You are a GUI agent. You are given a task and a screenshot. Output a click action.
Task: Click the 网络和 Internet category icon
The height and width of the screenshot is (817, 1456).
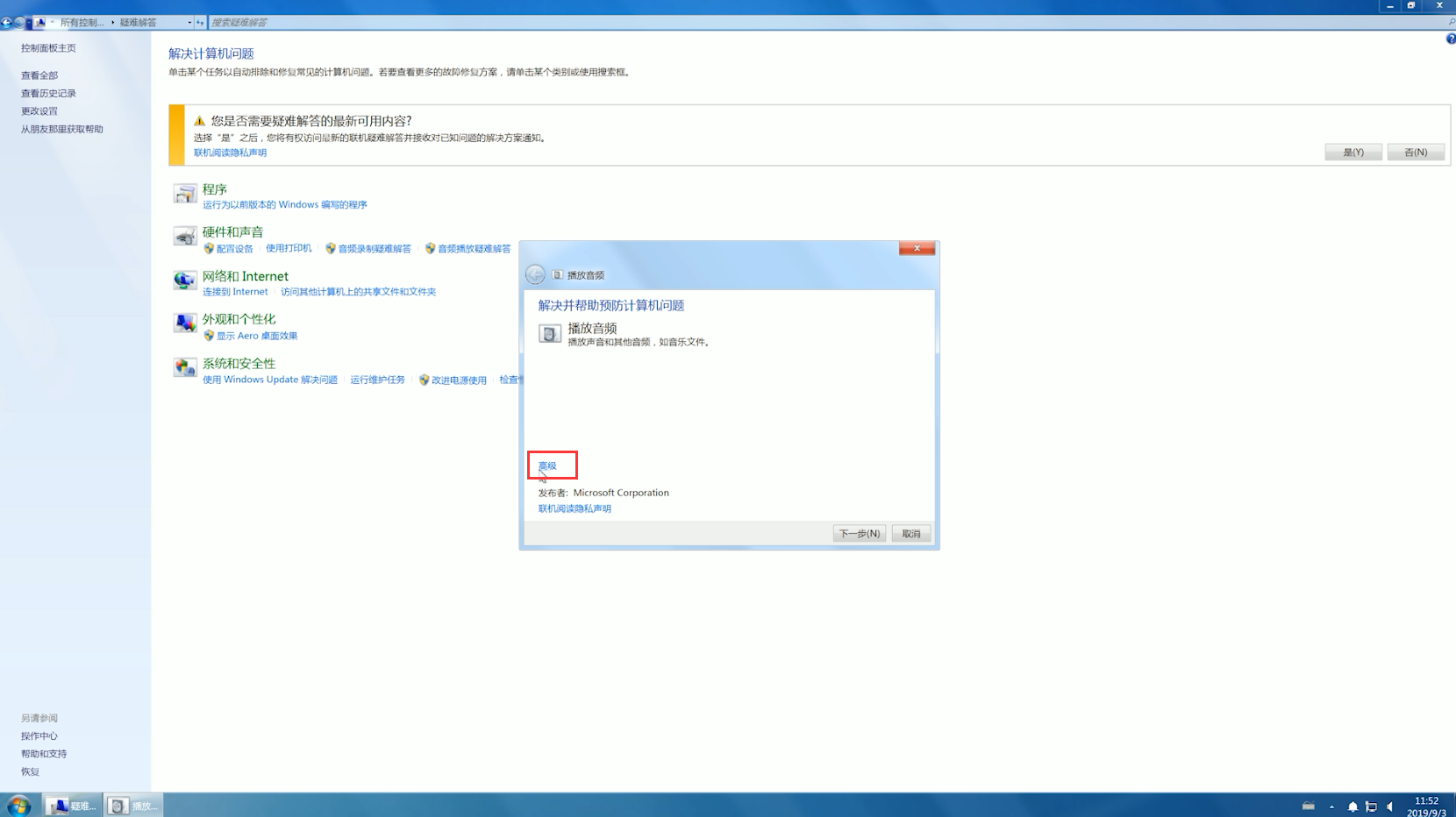pyautogui.click(x=184, y=281)
